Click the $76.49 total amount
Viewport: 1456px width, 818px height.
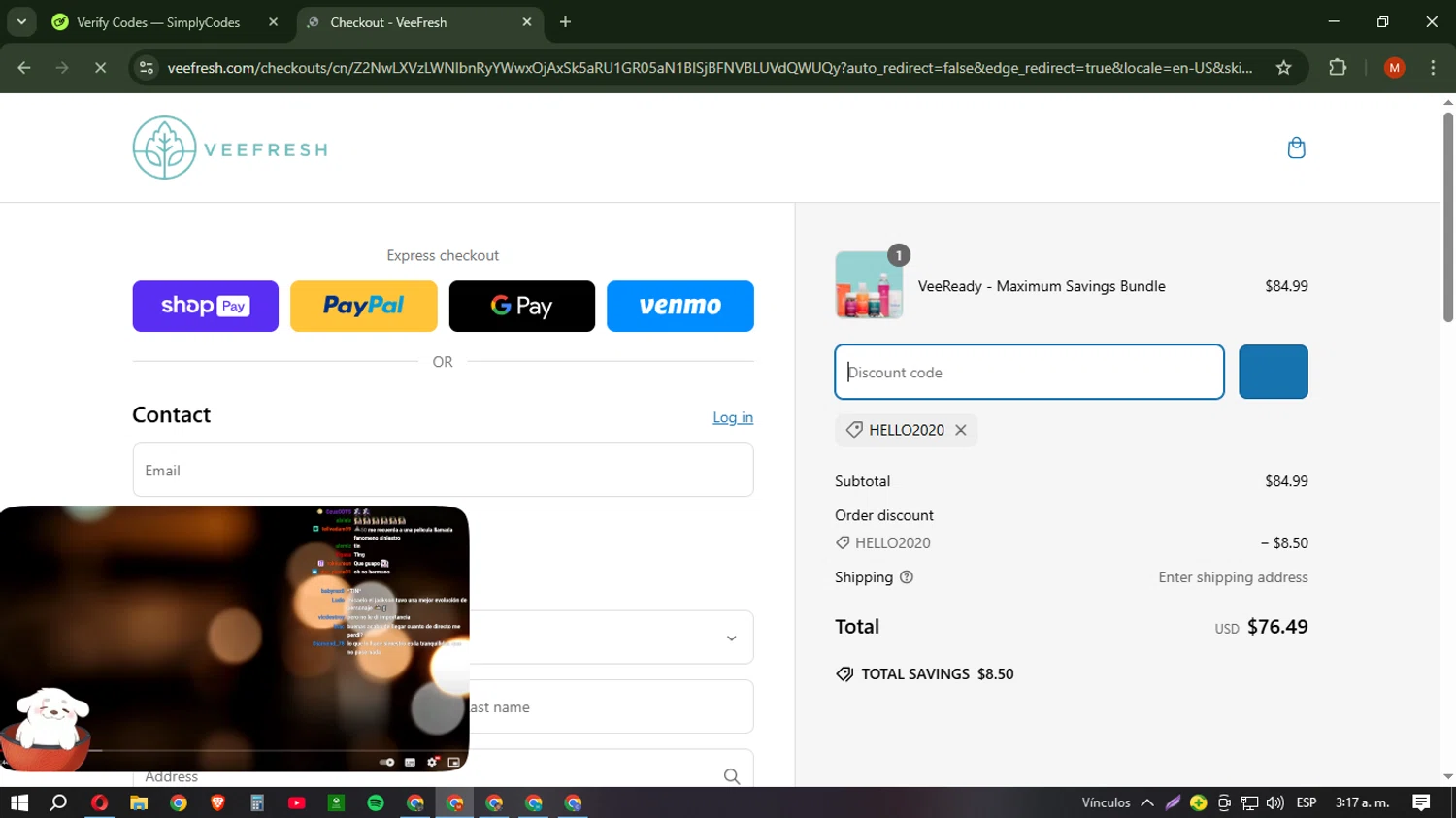(x=1277, y=627)
